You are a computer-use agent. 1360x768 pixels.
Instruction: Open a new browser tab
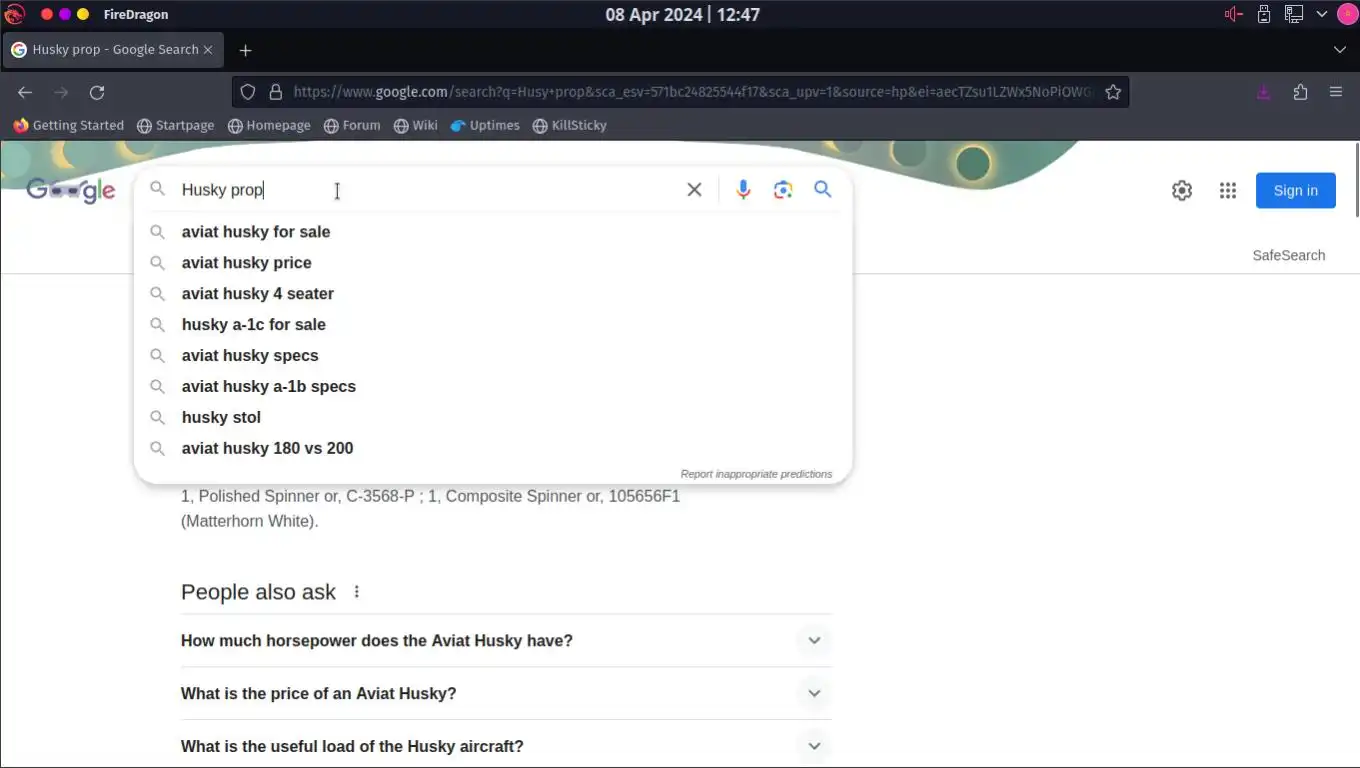245,50
